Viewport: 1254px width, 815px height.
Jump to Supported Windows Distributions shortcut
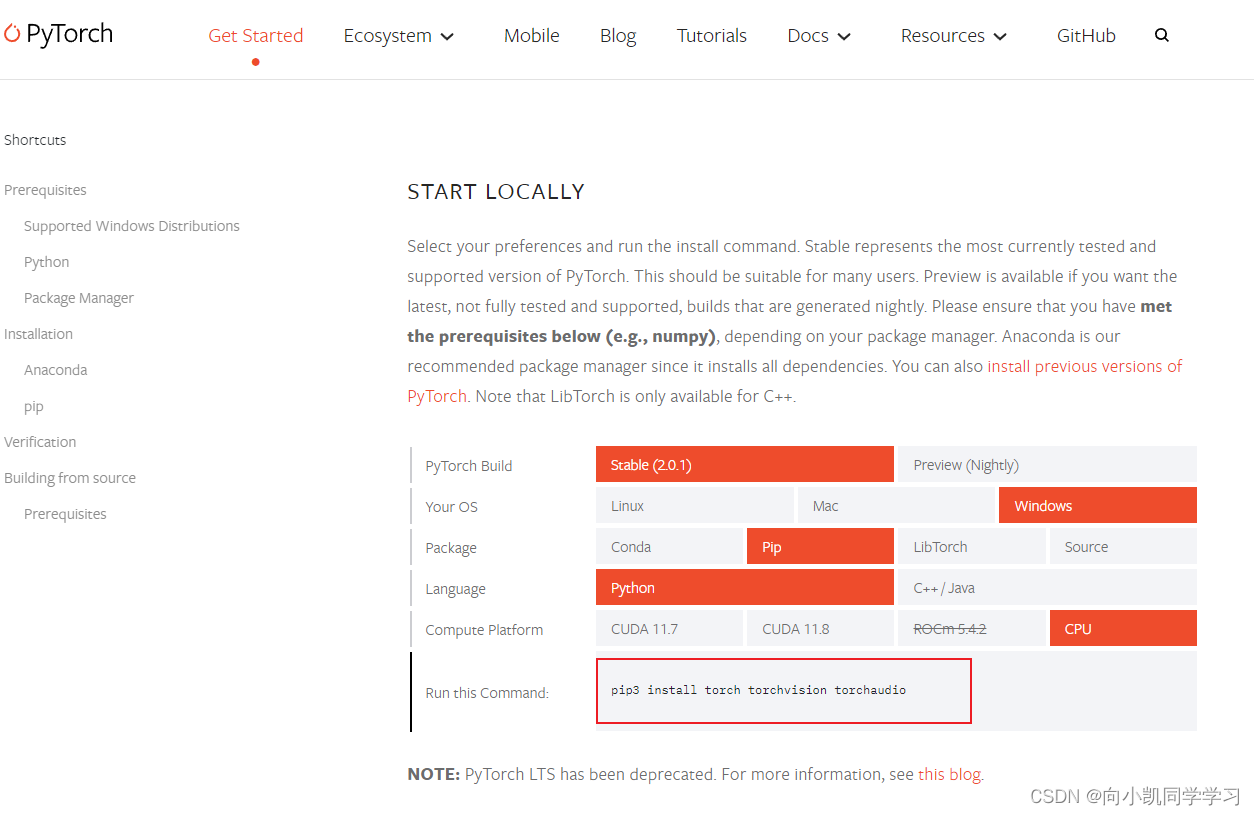(x=132, y=226)
